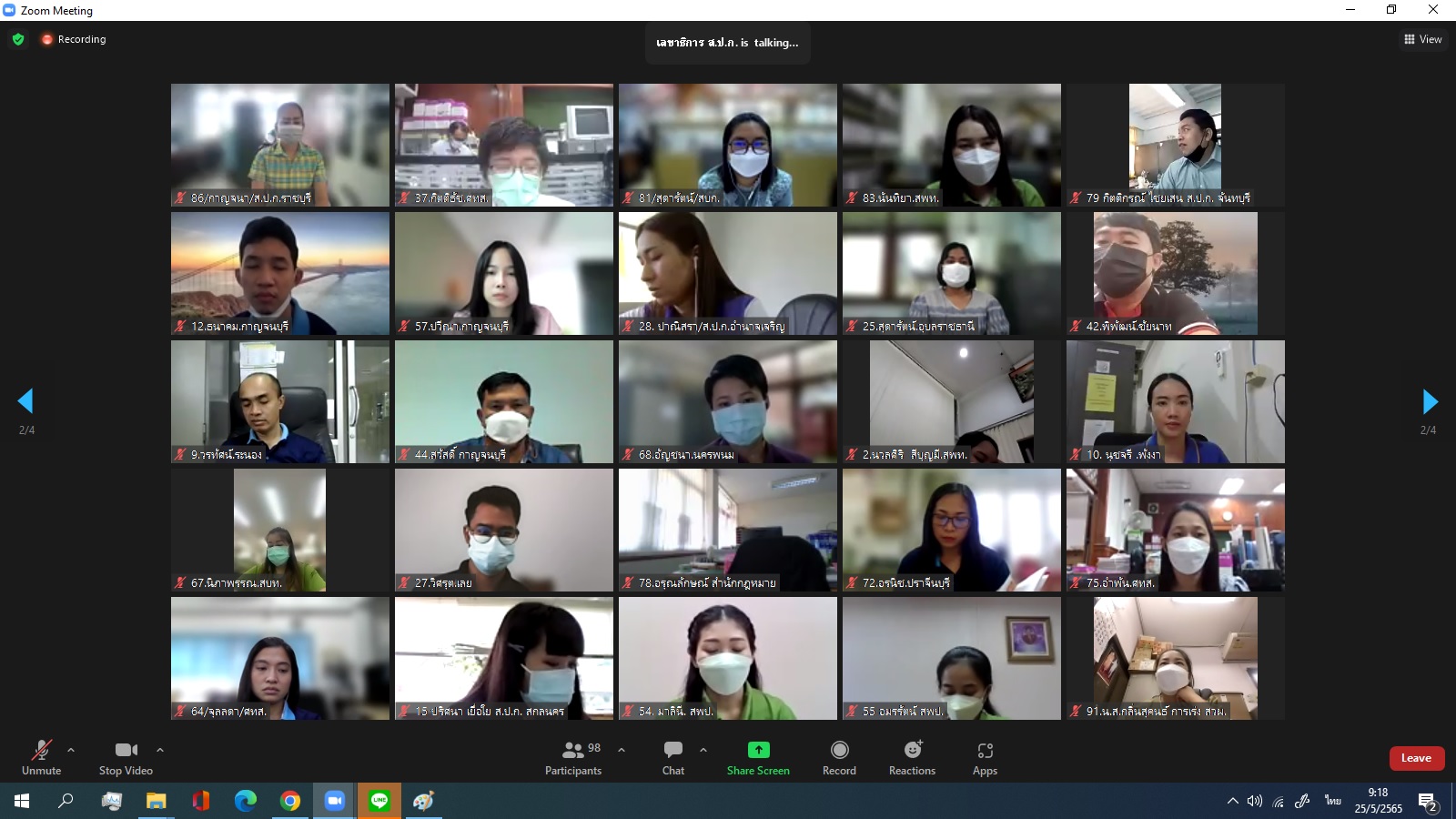
Task: Stop Video camera toggle
Action: click(126, 757)
